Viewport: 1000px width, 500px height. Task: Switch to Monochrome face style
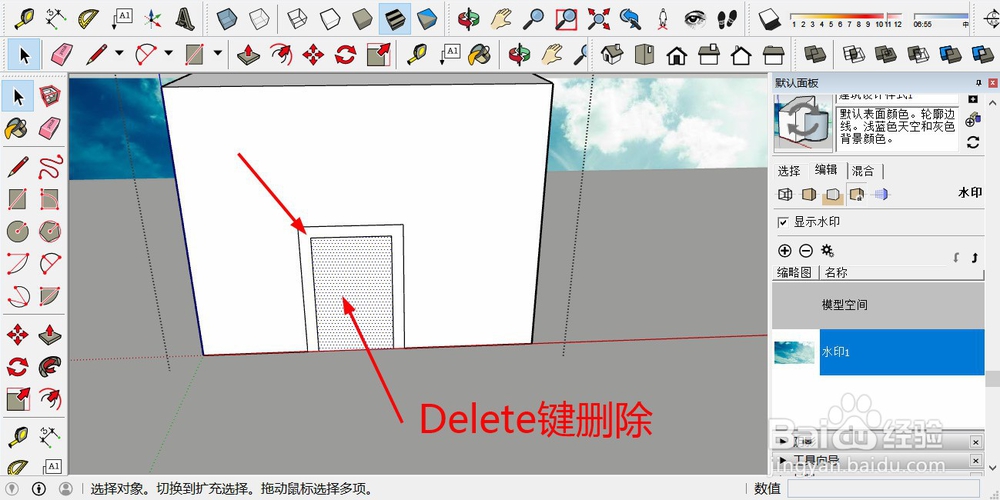pyautogui.click(x=427, y=18)
